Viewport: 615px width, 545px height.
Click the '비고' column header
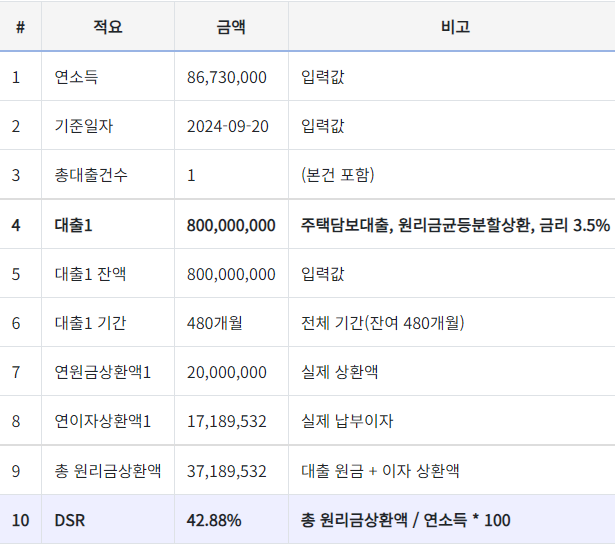point(455,27)
